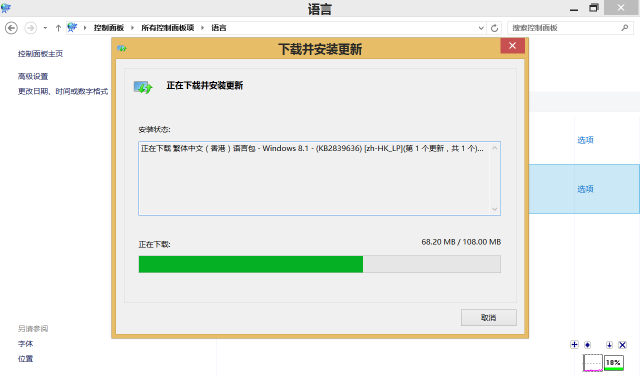Open 字体 link under 另请参阅
640x376 pixels.
(25, 344)
